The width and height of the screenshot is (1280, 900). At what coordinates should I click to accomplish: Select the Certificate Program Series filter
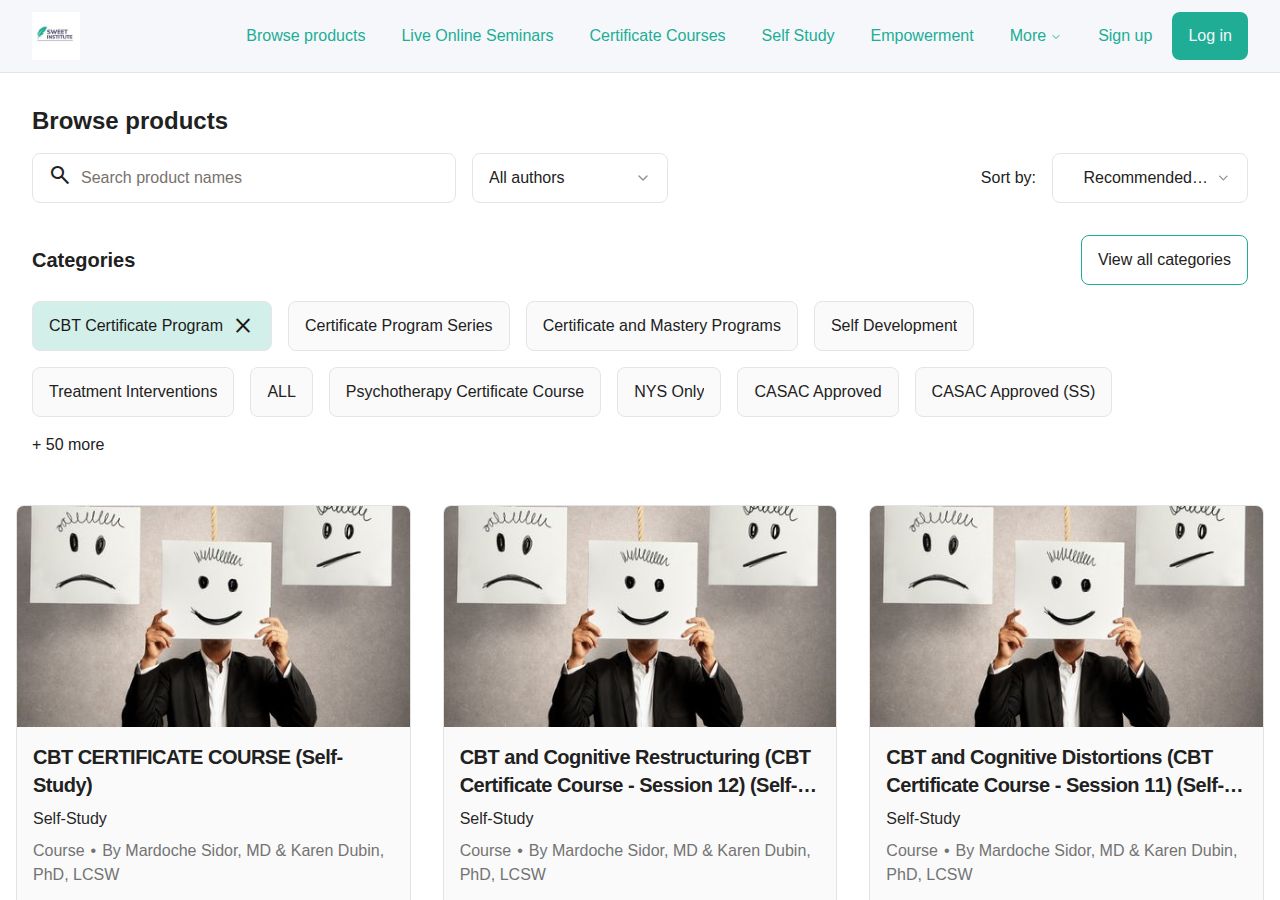pos(398,325)
